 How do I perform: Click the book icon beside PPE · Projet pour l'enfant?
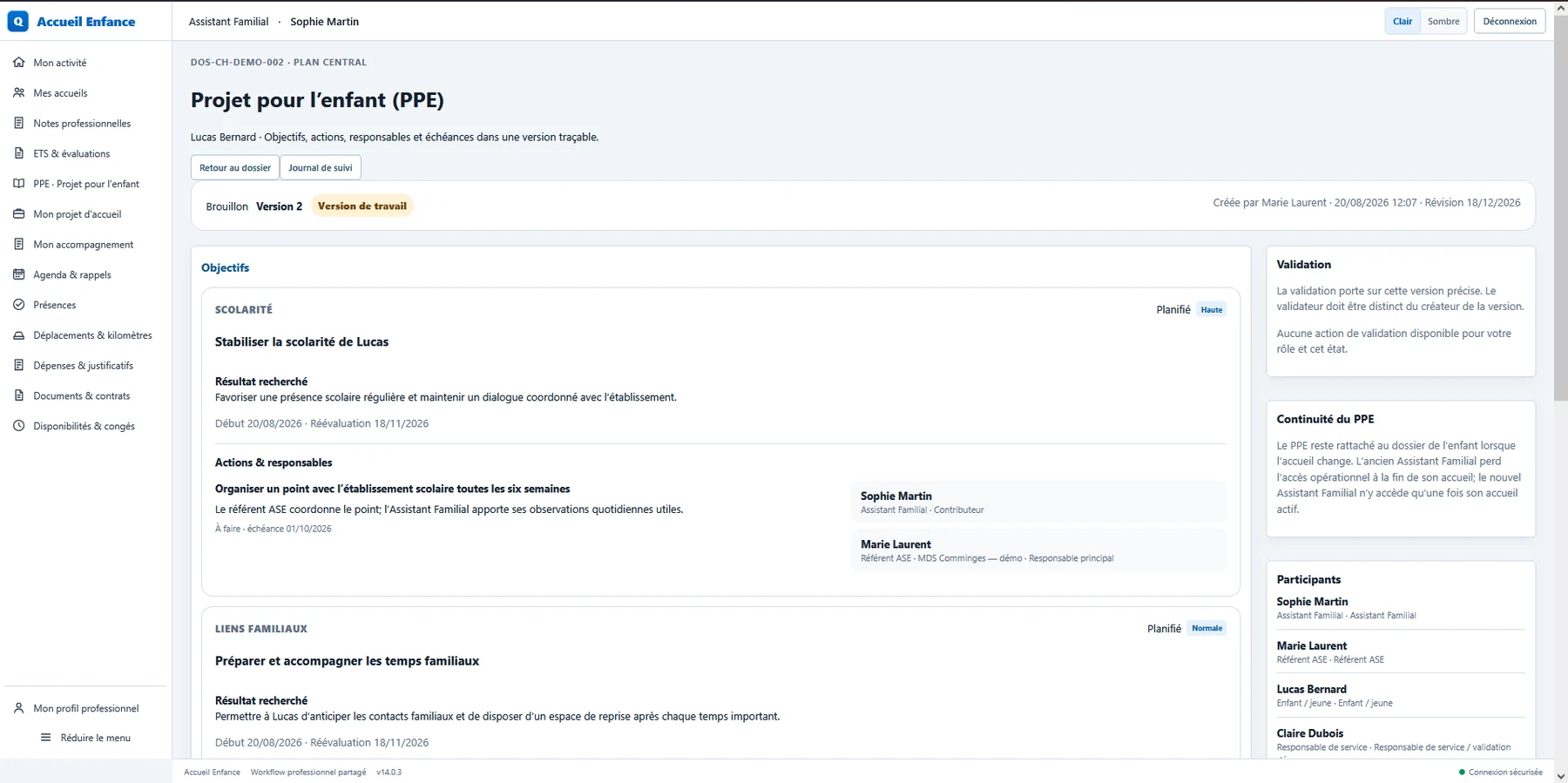click(x=19, y=184)
